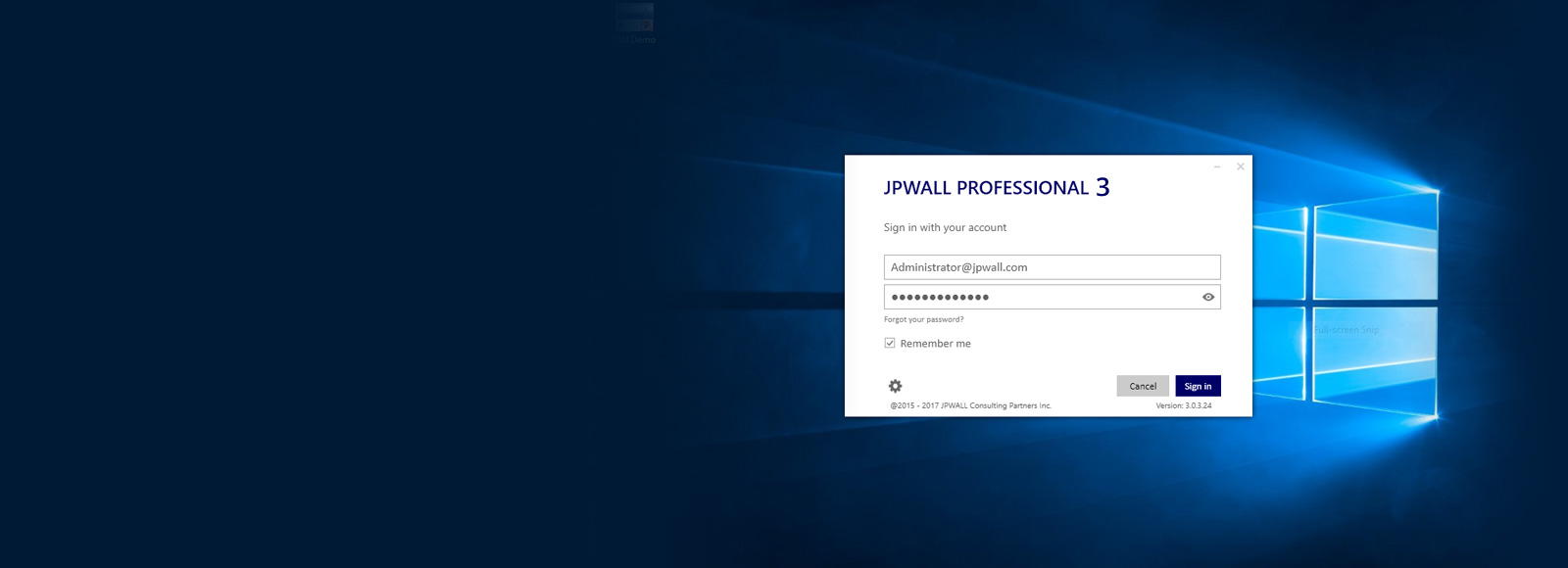Click the Cancel button

point(1143,386)
